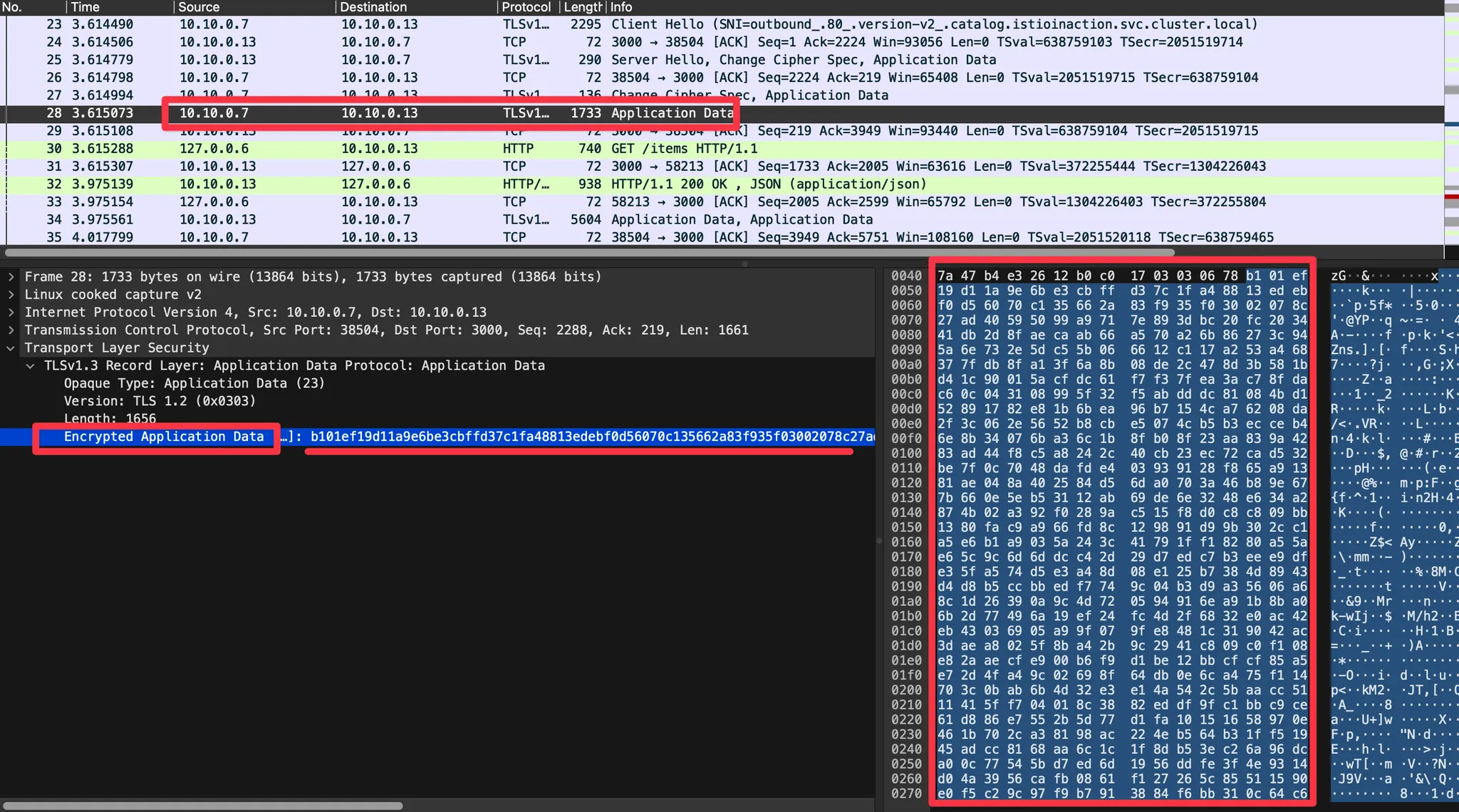The image size is (1459, 812).
Task: Click the packet details horizontal scrollbar
Action: (203, 806)
